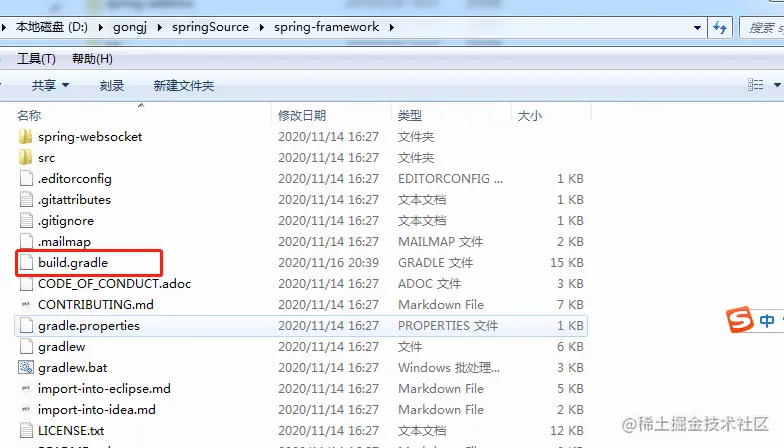Open the address bar history dropdown
This screenshot has width=784, height=448.
(x=697, y=28)
